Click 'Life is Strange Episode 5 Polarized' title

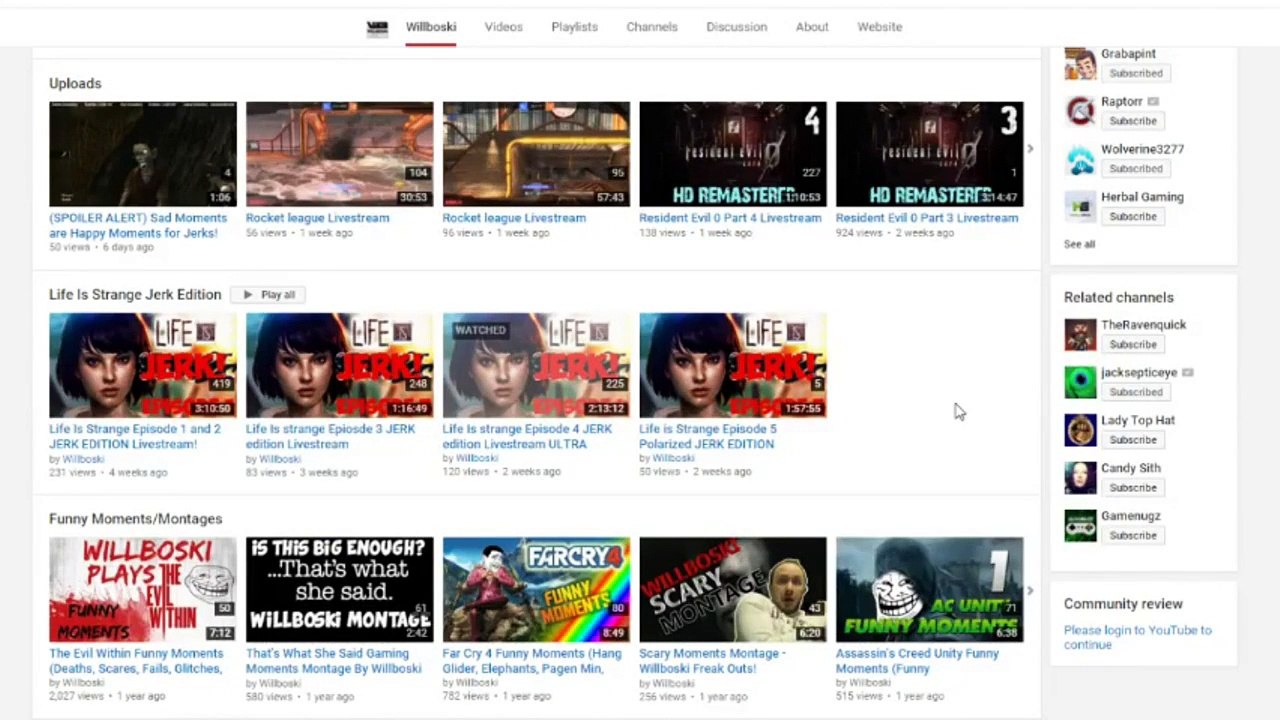(x=708, y=437)
